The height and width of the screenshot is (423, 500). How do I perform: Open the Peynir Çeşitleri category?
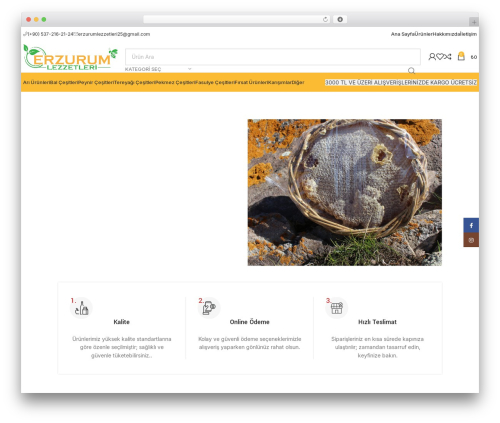point(96,82)
